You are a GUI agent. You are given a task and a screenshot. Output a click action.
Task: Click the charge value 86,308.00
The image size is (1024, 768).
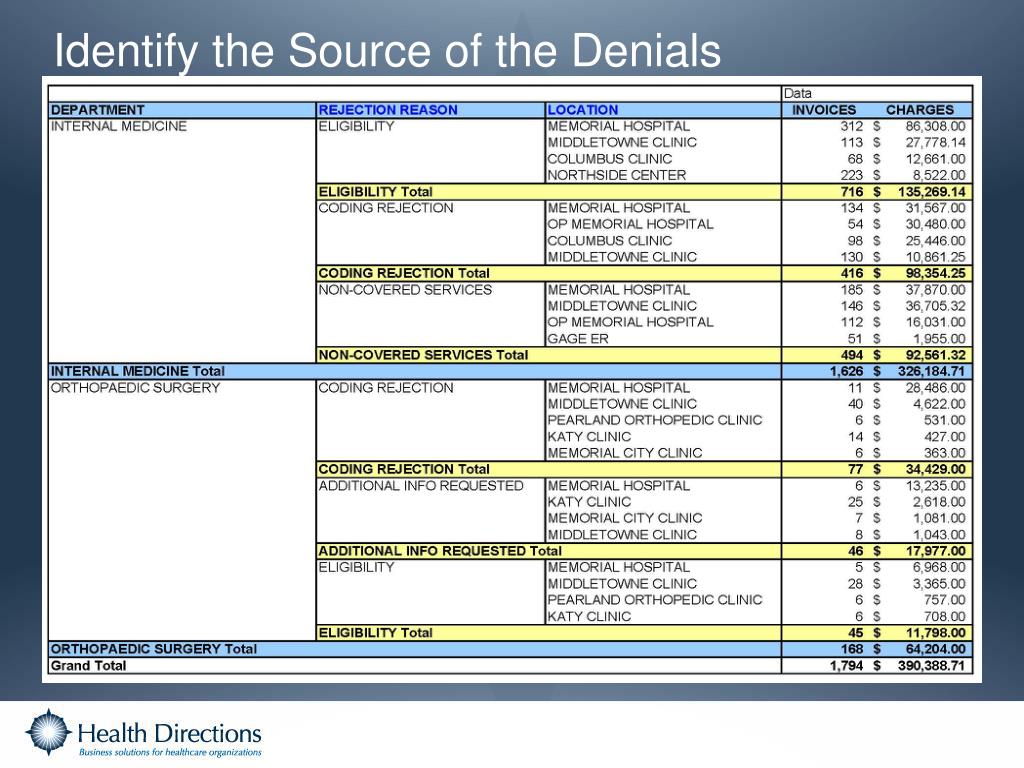[x=935, y=126]
